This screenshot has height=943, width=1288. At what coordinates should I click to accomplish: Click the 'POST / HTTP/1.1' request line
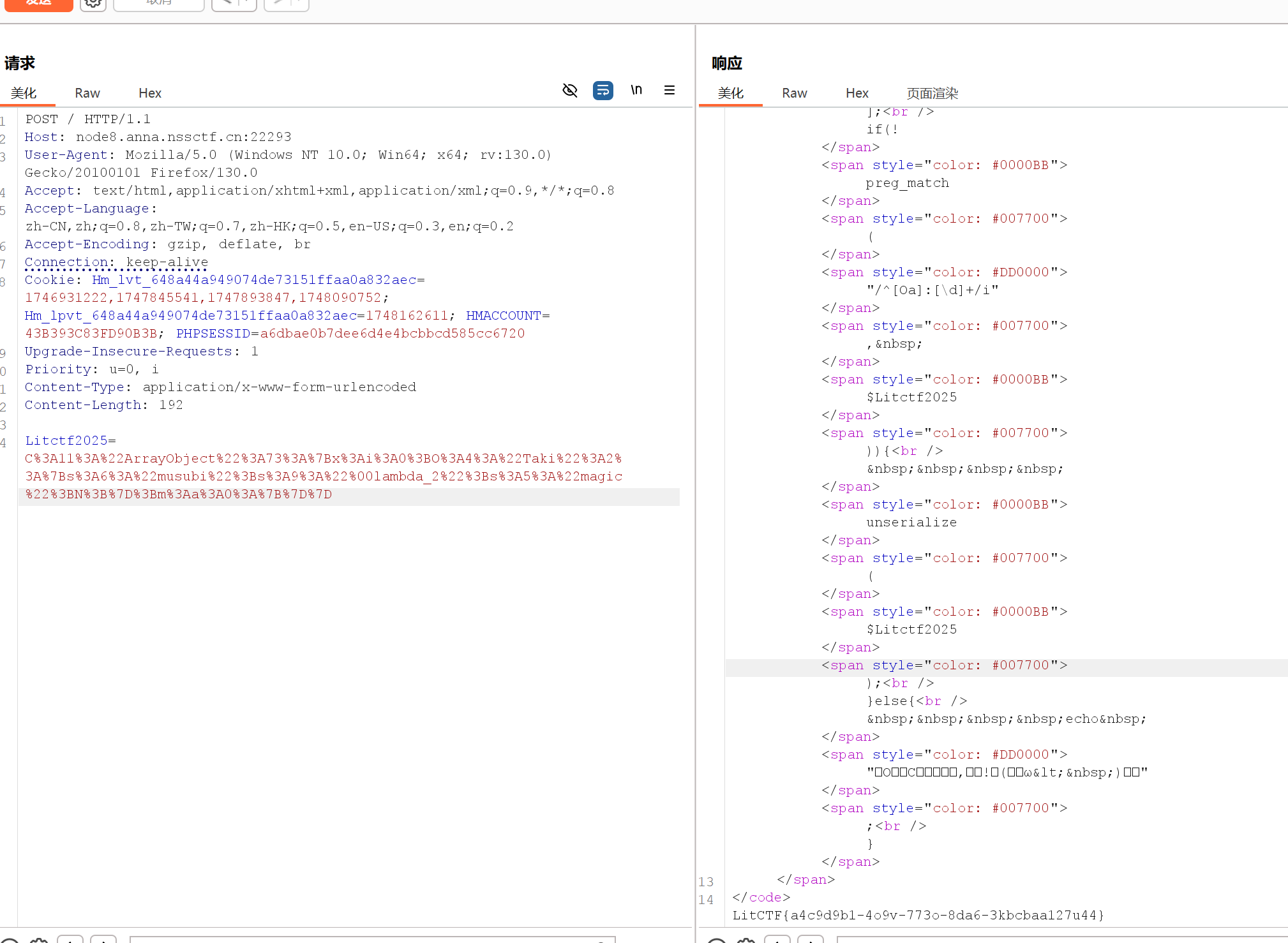[x=88, y=119]
